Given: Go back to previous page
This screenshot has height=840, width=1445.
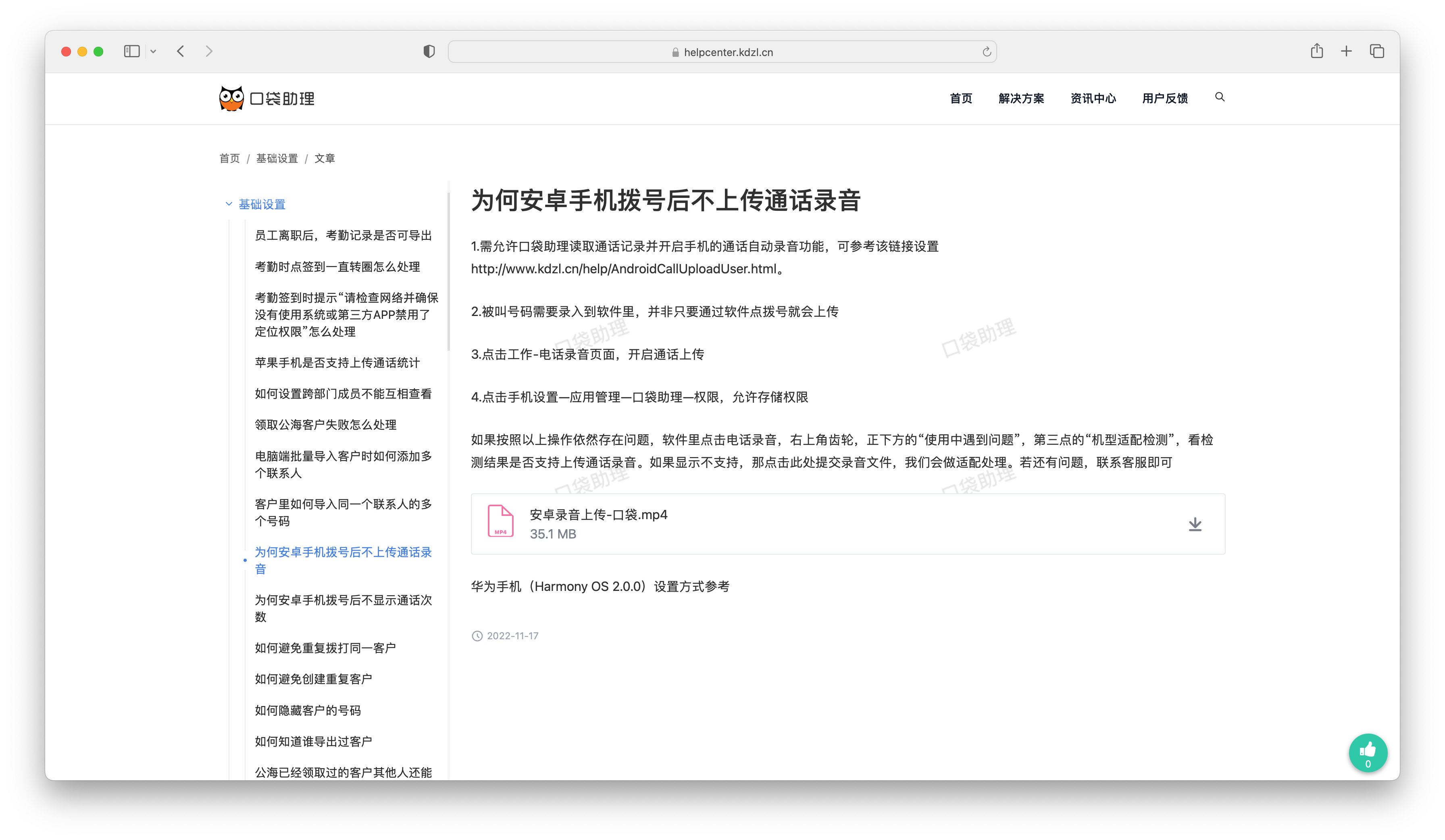Looking at the screenshot, I should click(181, 52).
